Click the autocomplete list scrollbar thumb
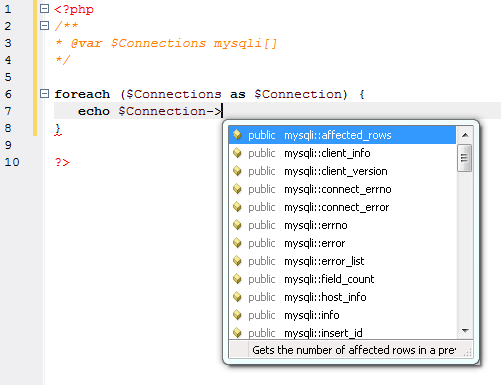Image resolution: width=501 pixels, height=385 pixels. pyautogui.click(x=465, y=158)
